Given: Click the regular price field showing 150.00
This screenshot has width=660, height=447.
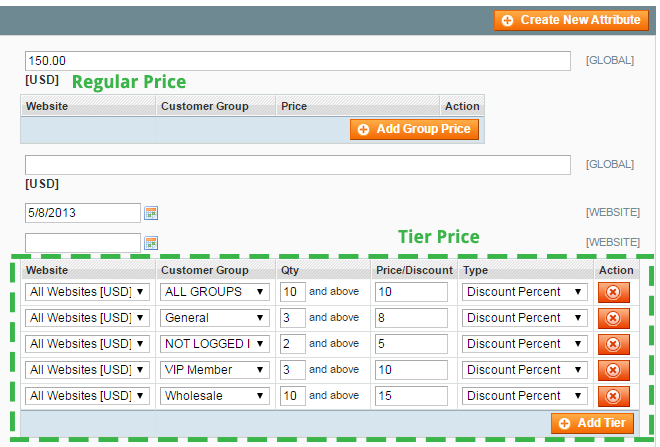Looking at the screenshot, I should [x=297, y=61].
